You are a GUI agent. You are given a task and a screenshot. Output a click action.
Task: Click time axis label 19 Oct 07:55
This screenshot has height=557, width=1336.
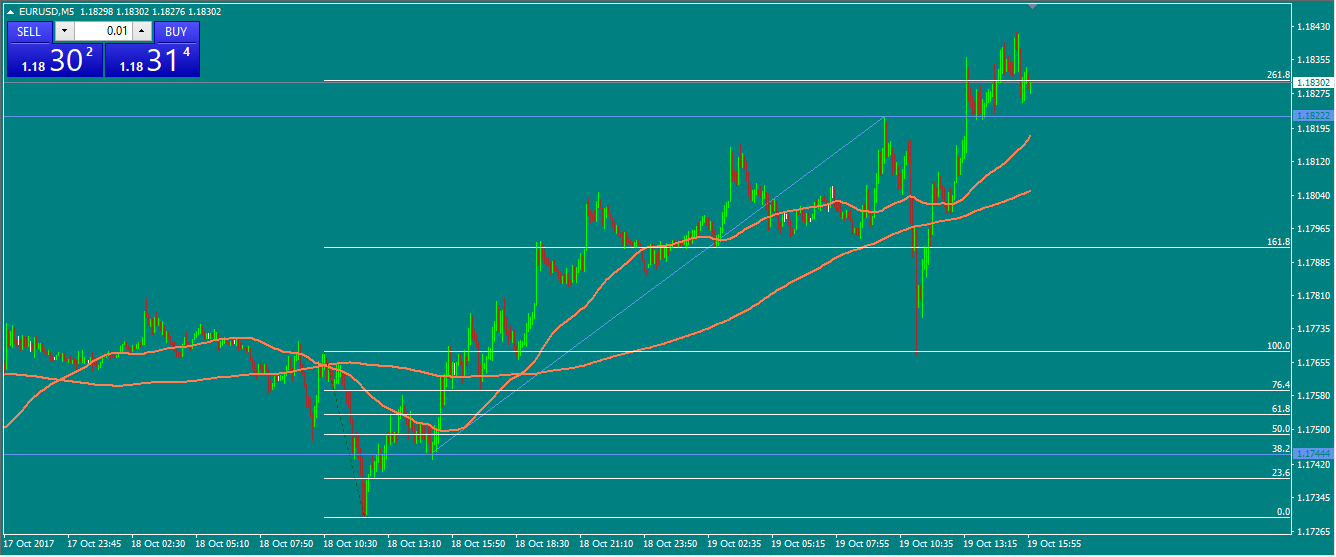pos(862,545)
